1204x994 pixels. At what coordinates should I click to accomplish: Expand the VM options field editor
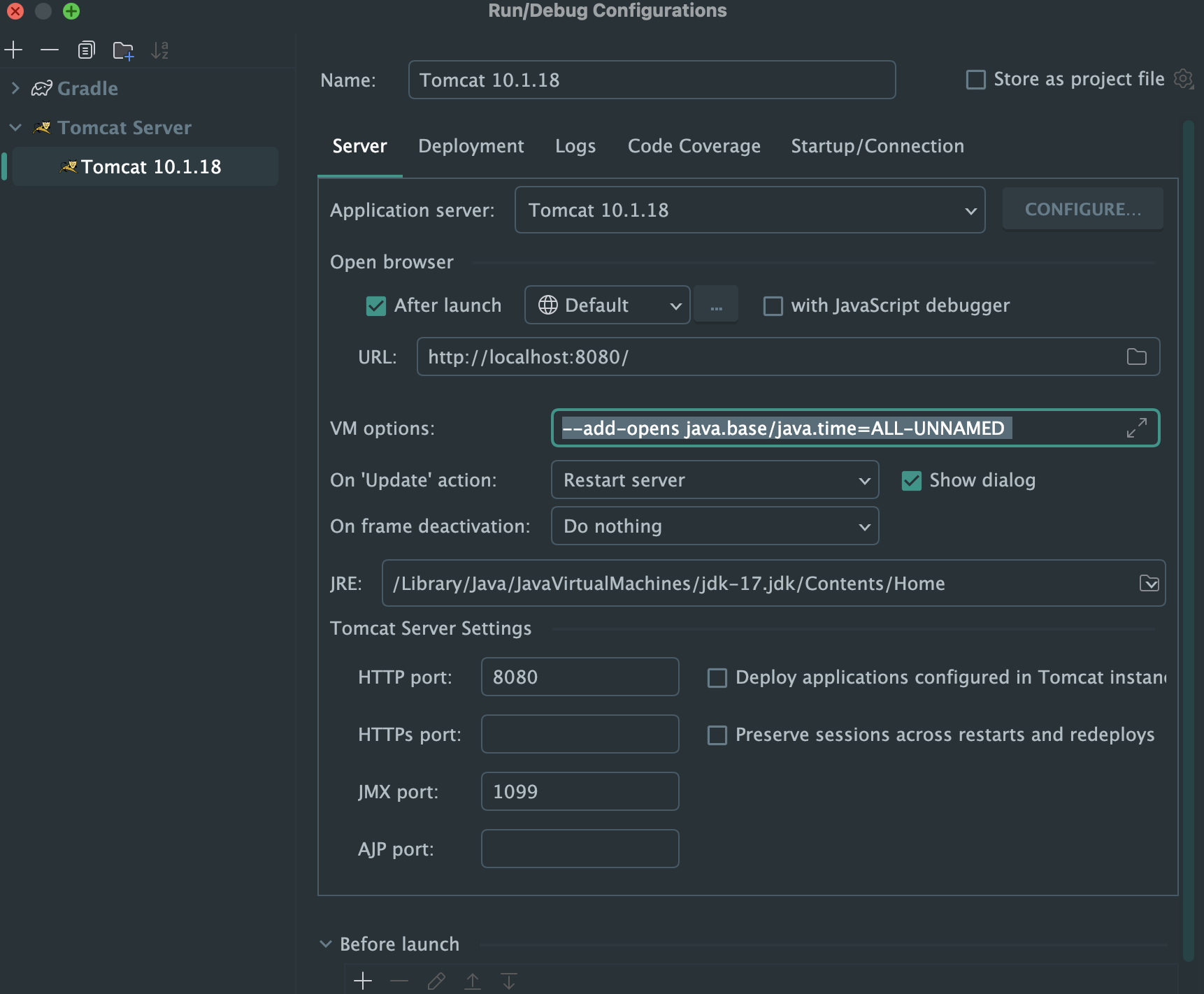pos(1137,428)
